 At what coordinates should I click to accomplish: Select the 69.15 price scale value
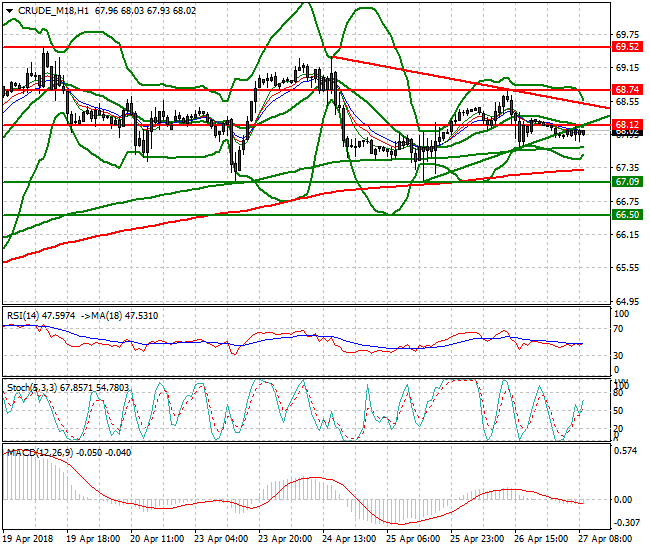628,68
